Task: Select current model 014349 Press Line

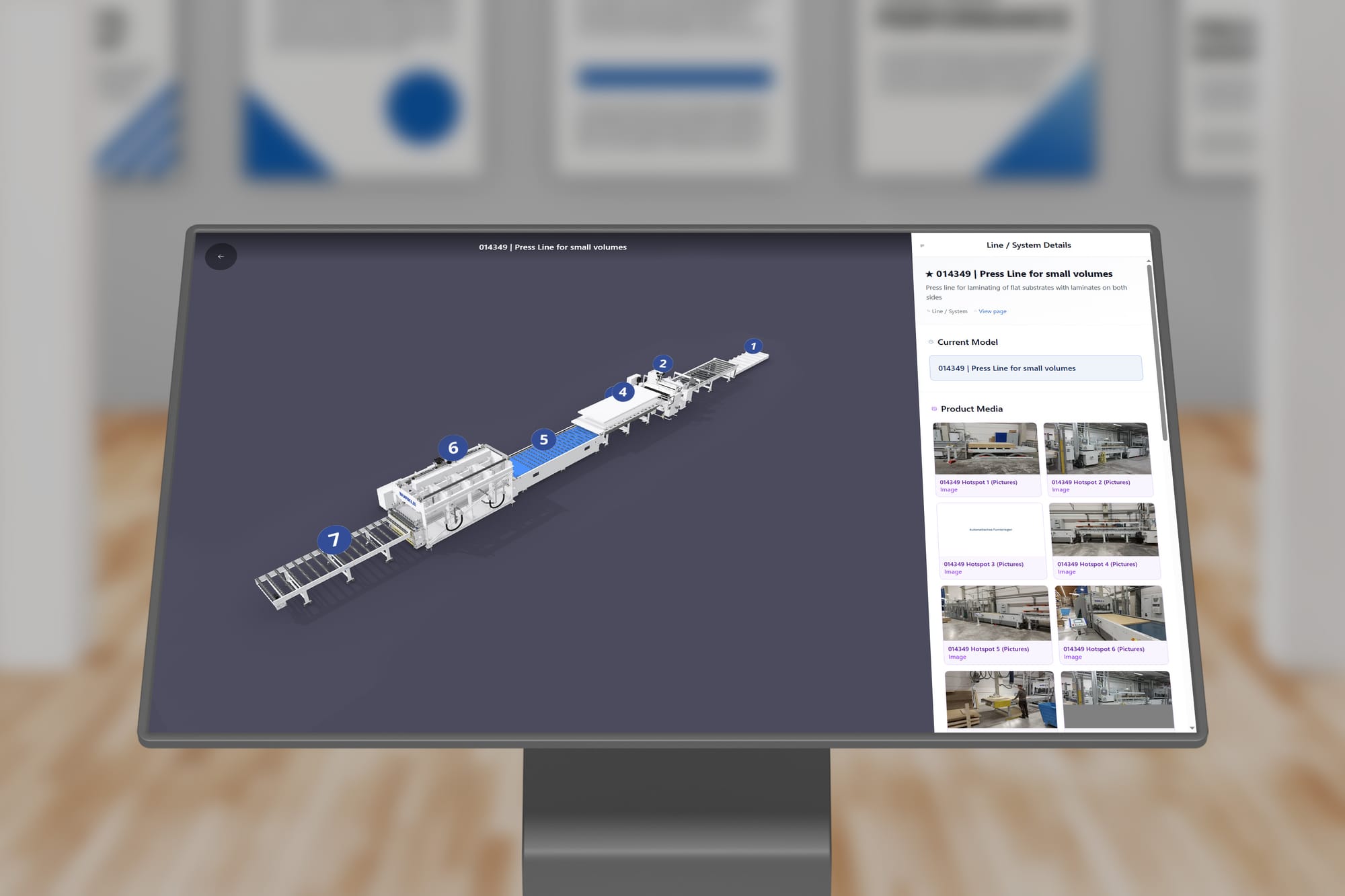Action: coord(1035,368)
